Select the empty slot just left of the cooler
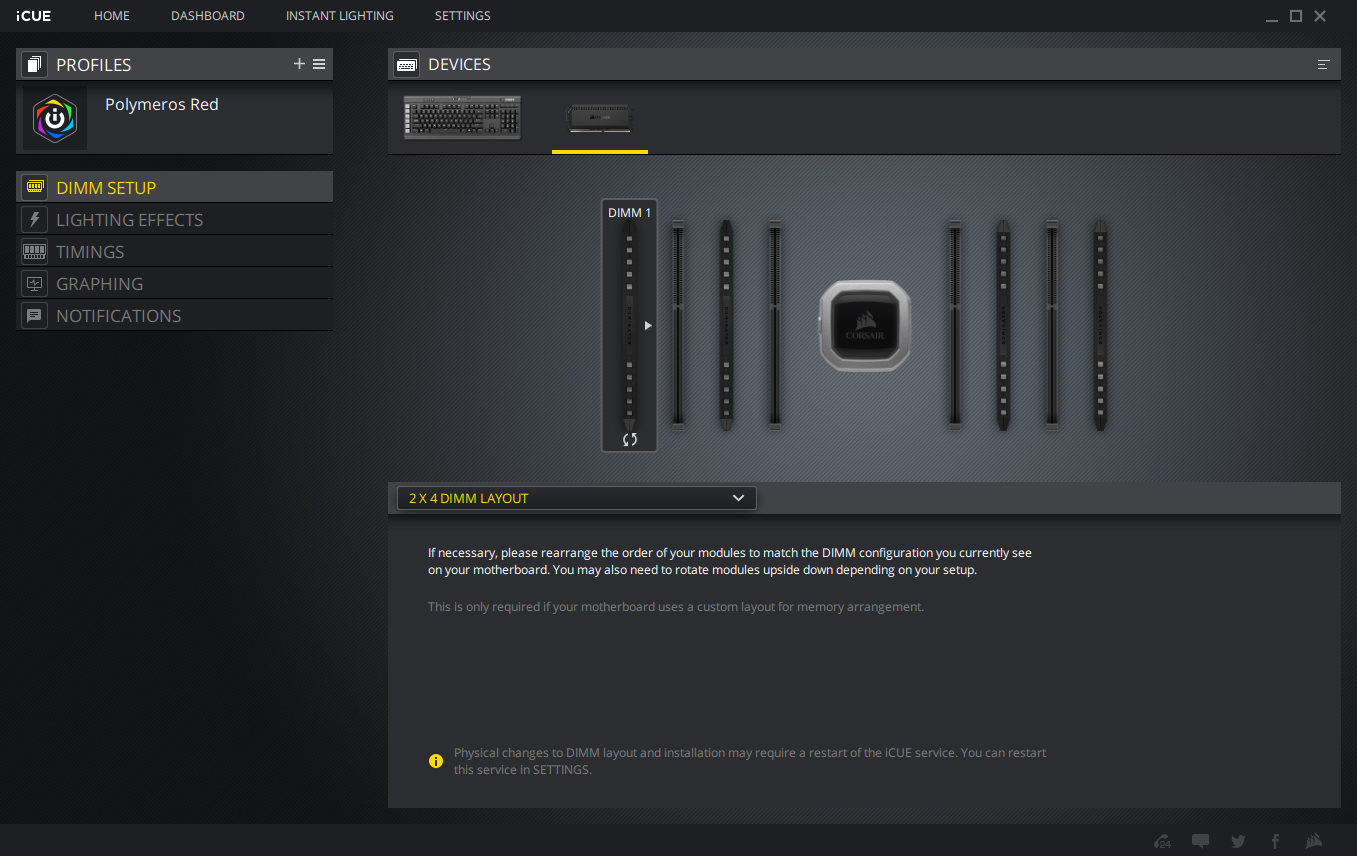Viewport: 1357px width, 856px height. coord(775,325)
